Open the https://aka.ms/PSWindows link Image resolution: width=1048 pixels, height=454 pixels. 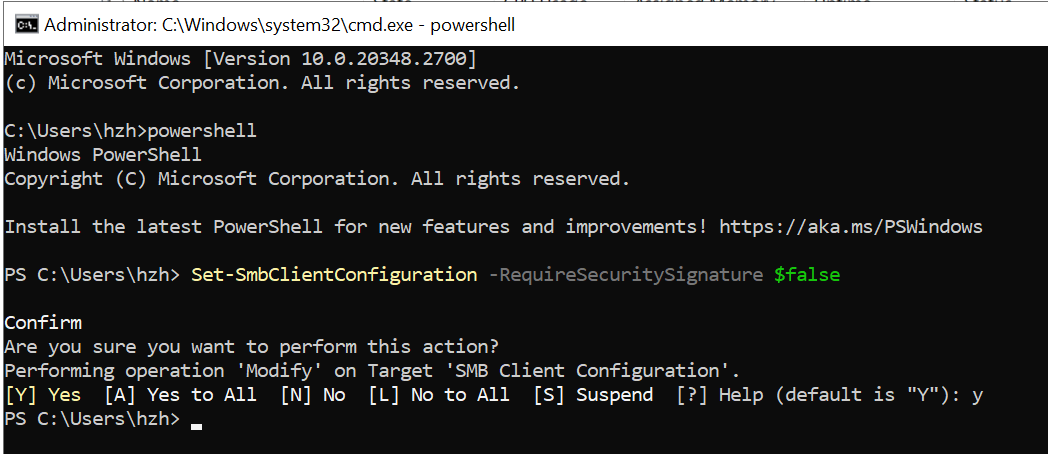[x=851, y=227]
